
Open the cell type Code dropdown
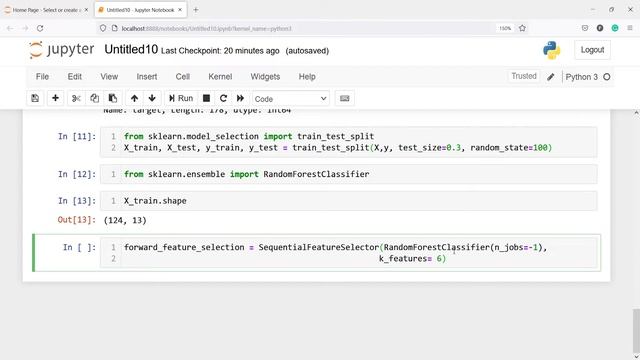click(x=290, y=99)
